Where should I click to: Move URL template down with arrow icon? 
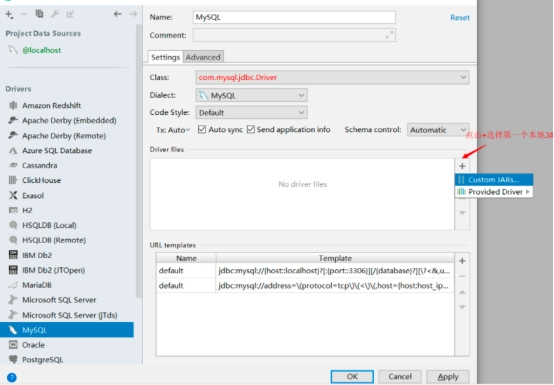tap(462, 307)
